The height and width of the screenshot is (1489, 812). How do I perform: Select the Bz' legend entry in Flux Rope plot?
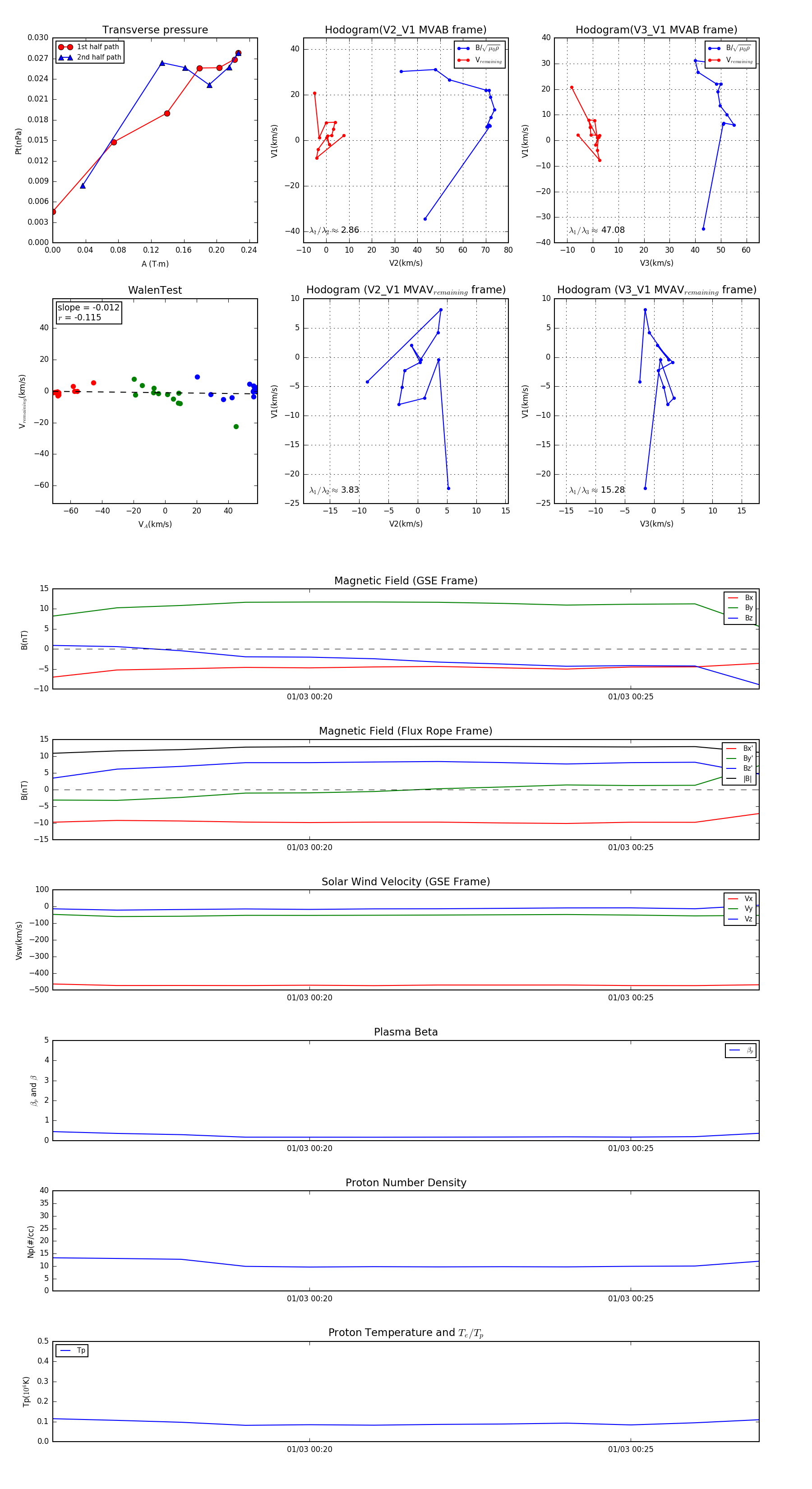[x=740, y=768]
